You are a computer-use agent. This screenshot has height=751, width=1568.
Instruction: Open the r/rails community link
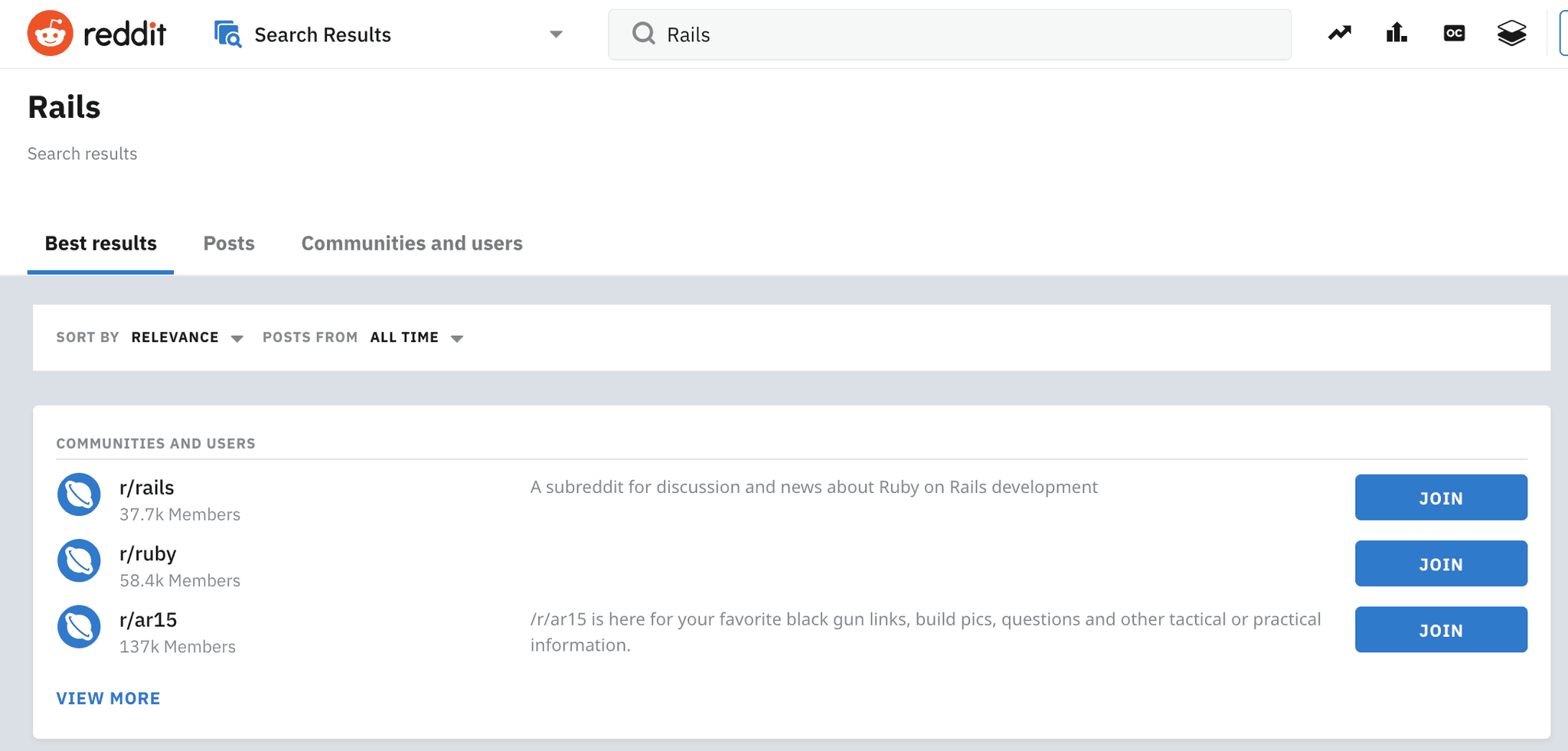click(147, 488)
